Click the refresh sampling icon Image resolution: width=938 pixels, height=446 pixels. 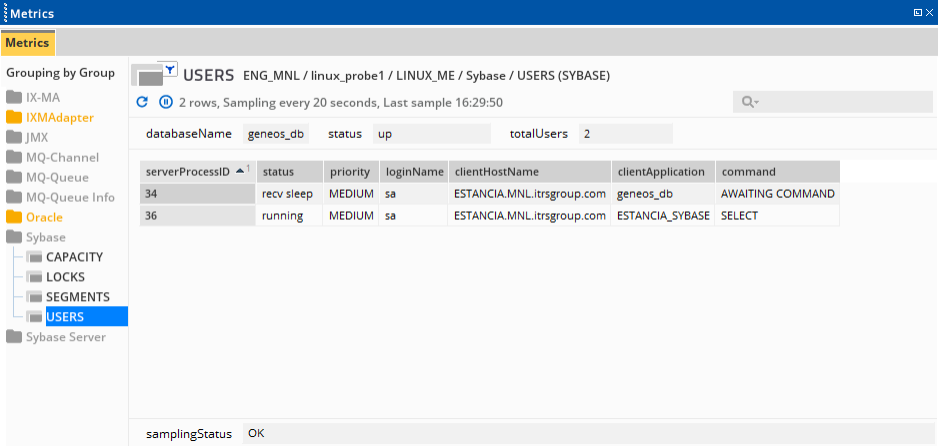tap(142, 102)
